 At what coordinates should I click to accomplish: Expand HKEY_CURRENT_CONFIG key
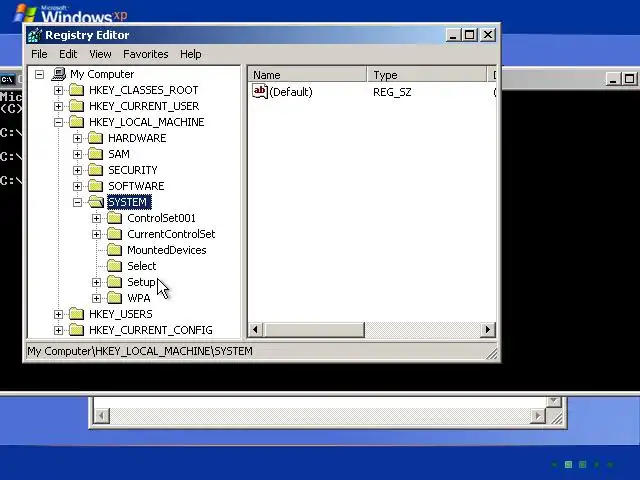[x=58, y=330]
